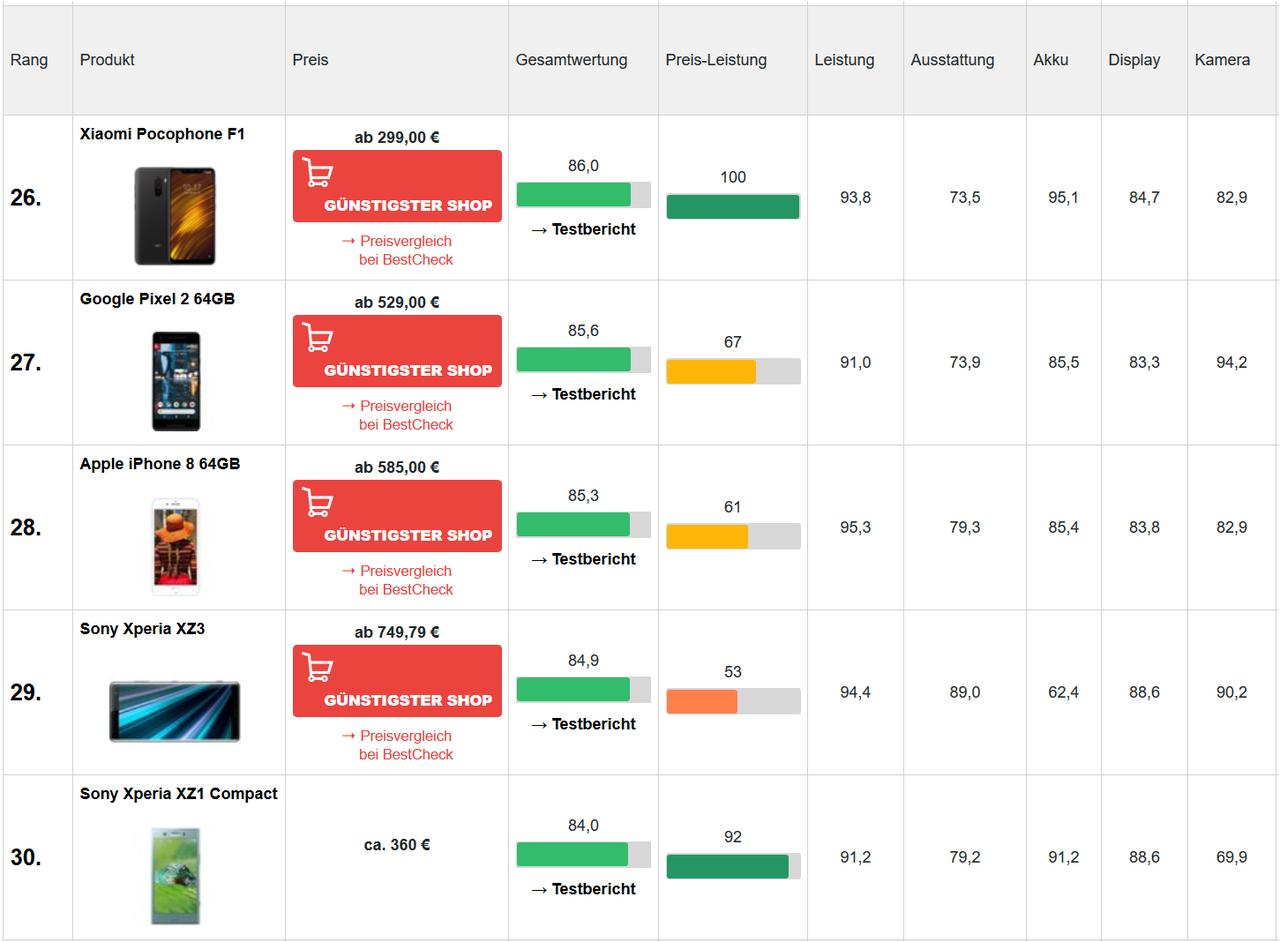This screenshot has height=942, width=1280.
Task: Click the Xiaomi Pocophone F1 product title
Action: pyautogui.click(x=162, y=134)
